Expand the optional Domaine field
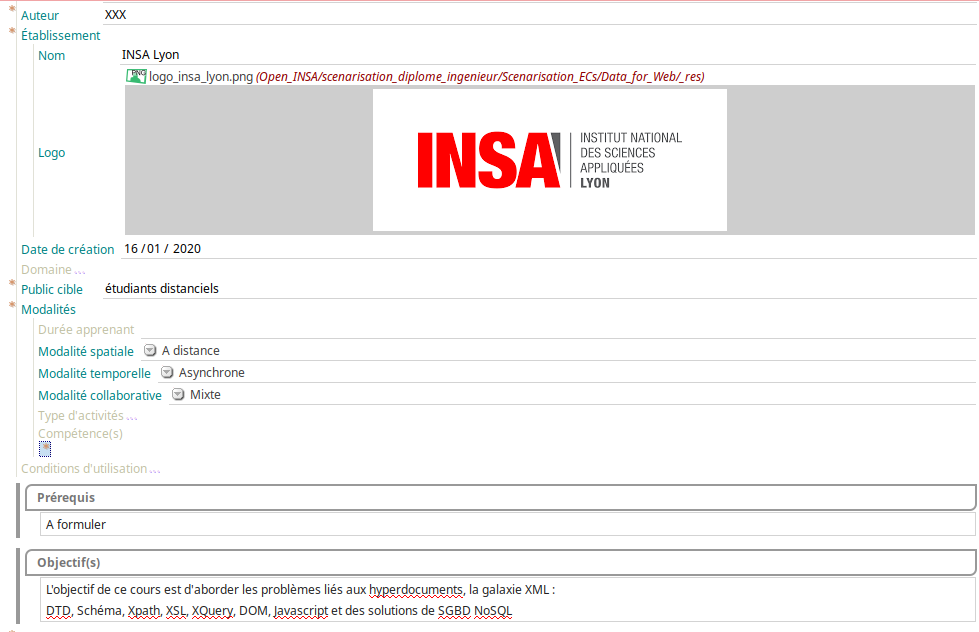 (x=80, y=270)
